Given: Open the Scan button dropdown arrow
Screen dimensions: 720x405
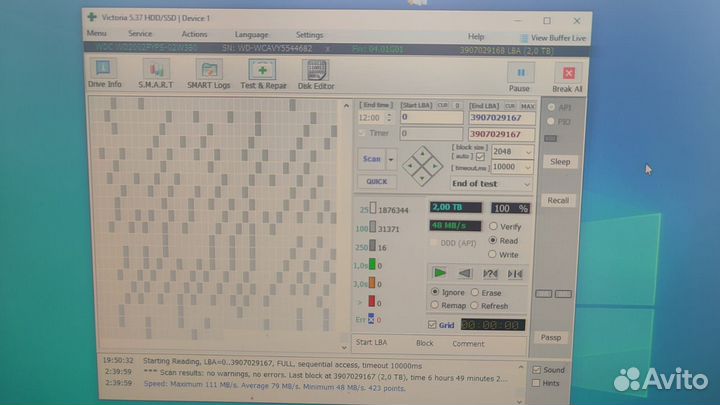Looking at the screenshot, I should pyautogui.click(x=391, y=159).
